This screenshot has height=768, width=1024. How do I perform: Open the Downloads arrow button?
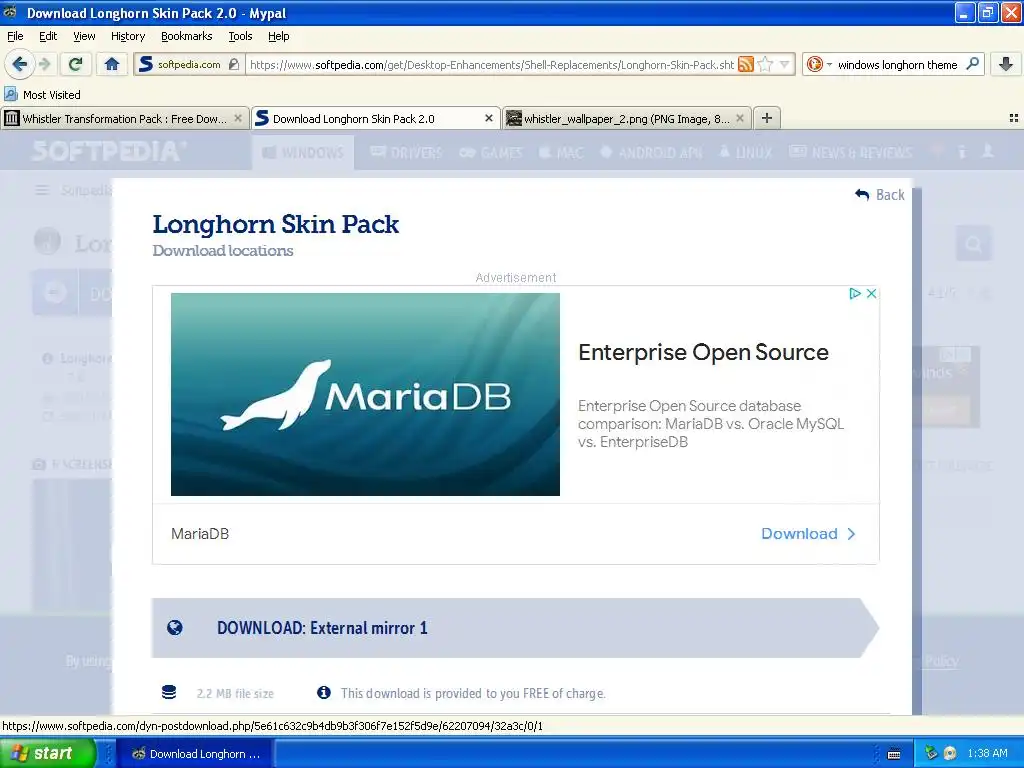coord(1006,63)
